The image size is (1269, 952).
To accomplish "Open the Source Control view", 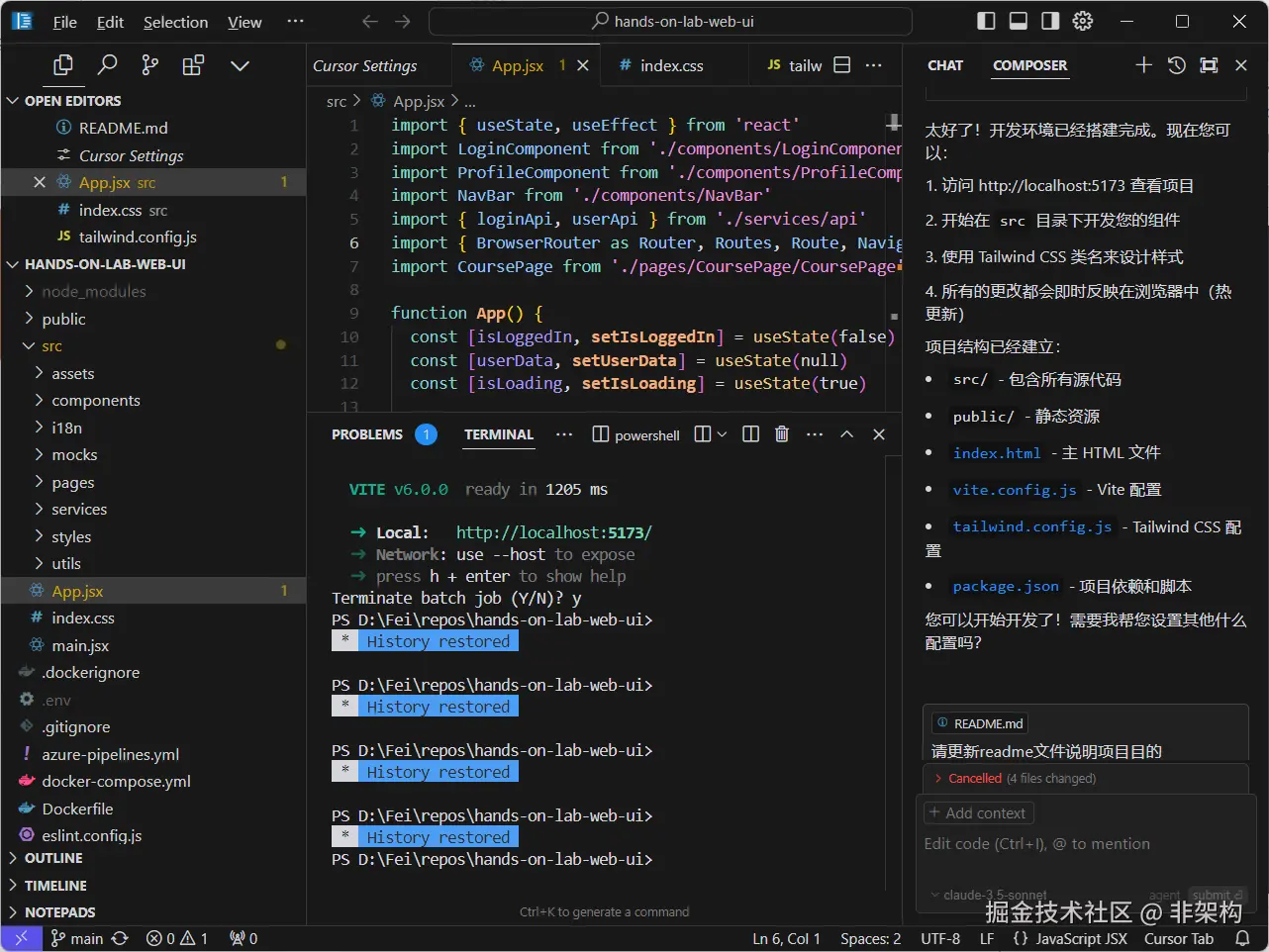I will click(149, 65).
